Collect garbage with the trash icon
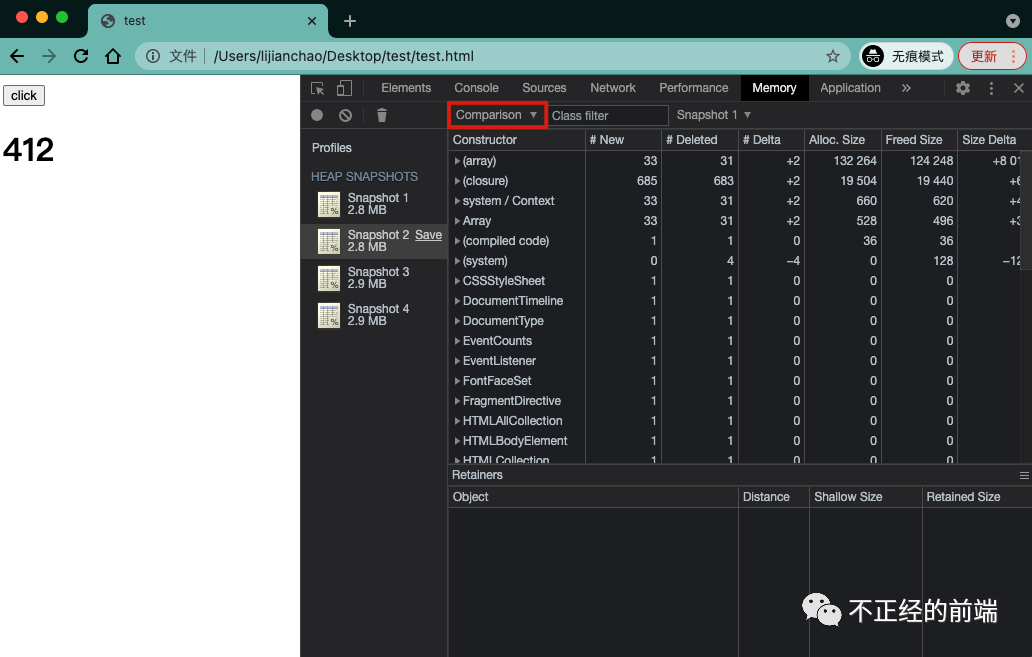The image size is (1032, 657). click(x=382, y=115)
